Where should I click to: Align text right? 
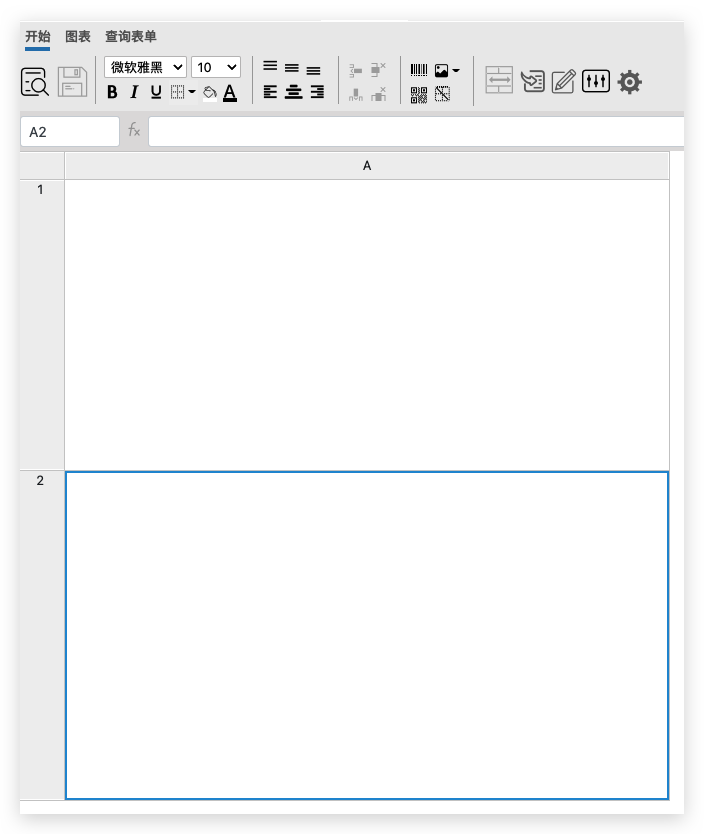coord(317,92)
